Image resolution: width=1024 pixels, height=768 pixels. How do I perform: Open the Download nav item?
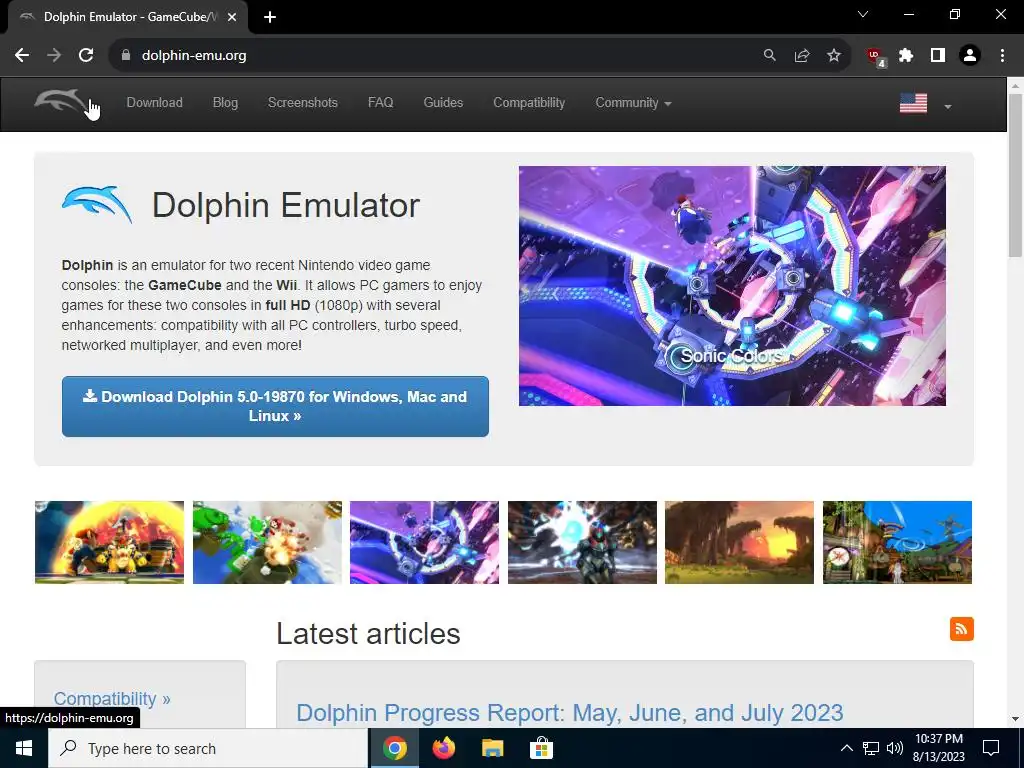pos(154,103)
